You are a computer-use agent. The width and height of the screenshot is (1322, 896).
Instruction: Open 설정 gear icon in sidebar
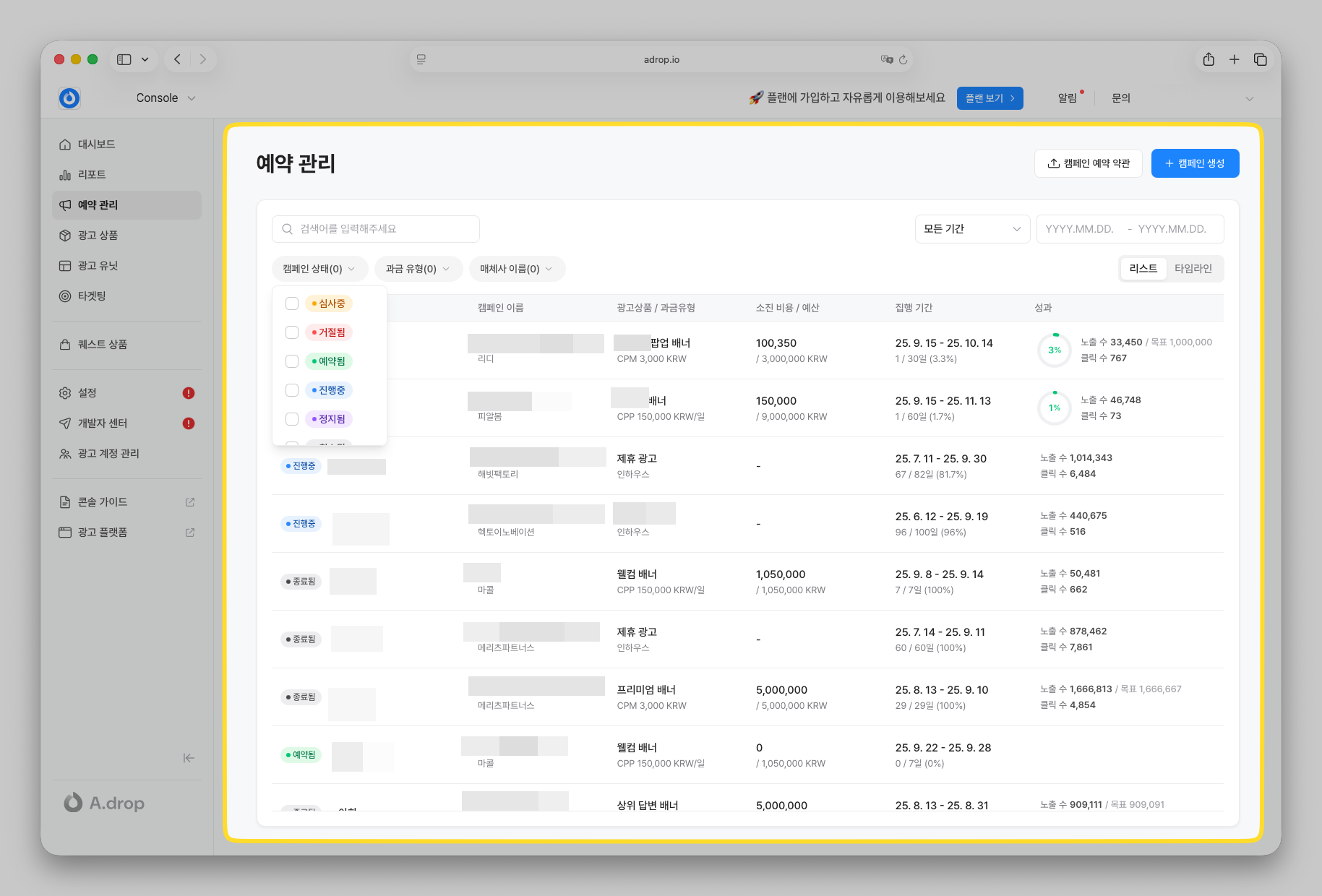tap(65, 393)
